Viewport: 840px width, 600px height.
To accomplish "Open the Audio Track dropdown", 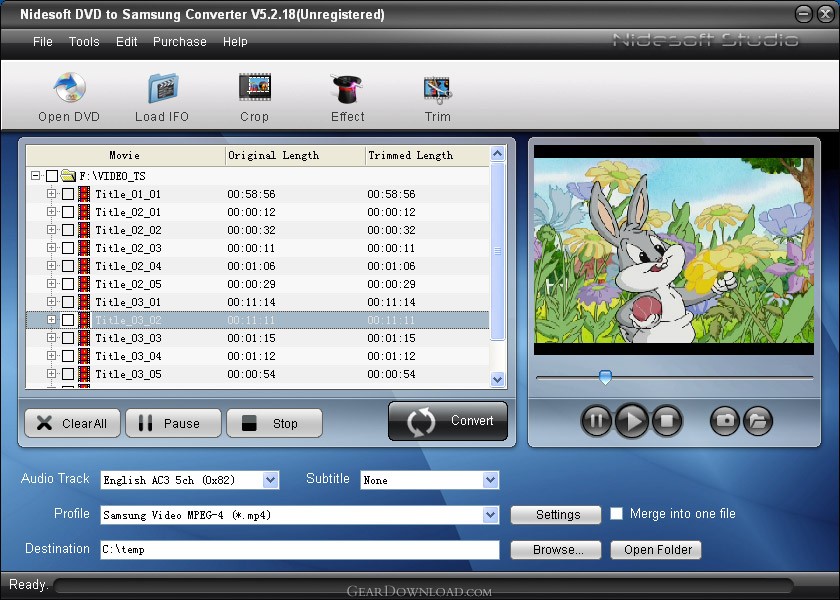I will coord(271,480).
